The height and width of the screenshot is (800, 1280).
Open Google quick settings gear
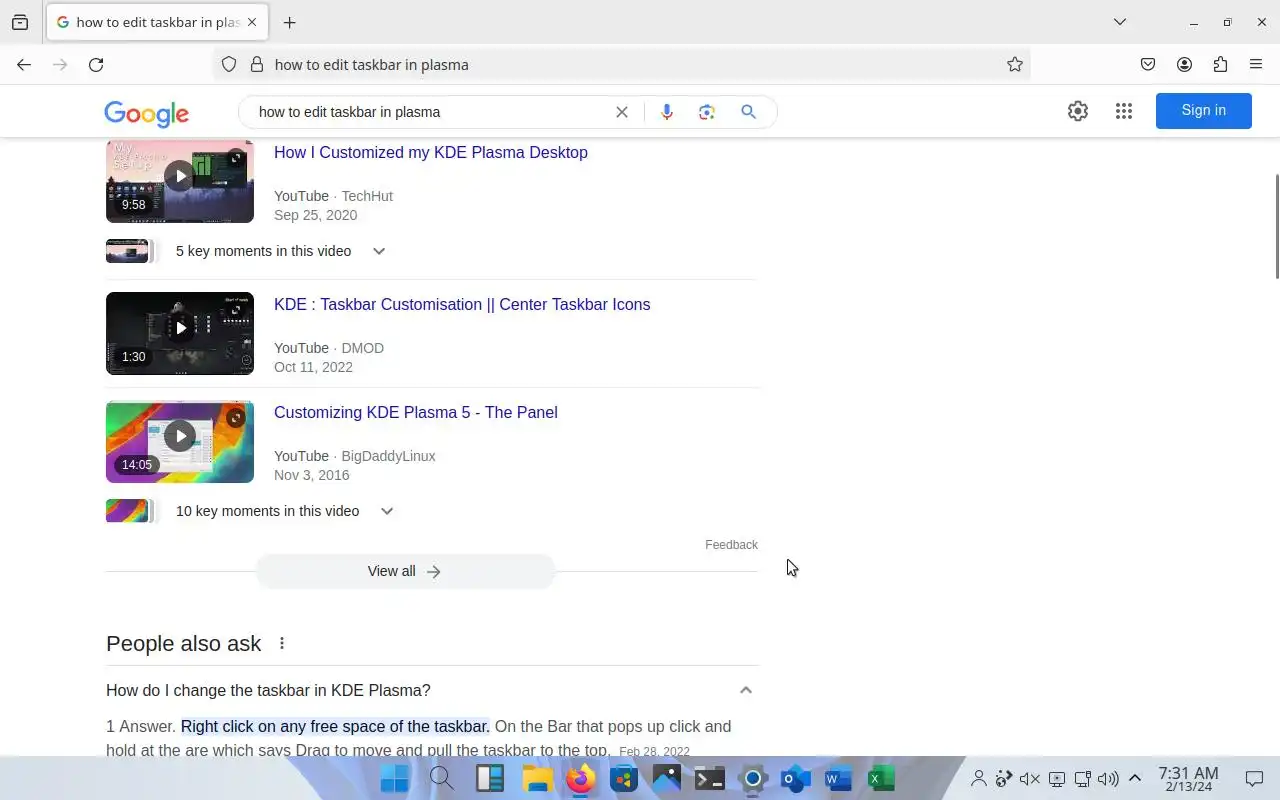point(1078,111)
